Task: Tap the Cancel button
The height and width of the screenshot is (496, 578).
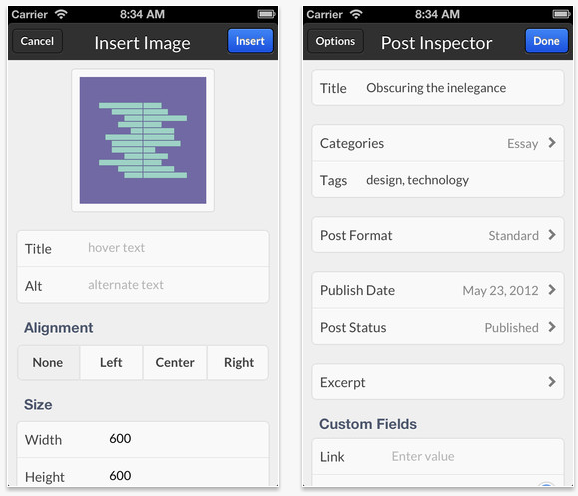Action: tap(37, 41)
